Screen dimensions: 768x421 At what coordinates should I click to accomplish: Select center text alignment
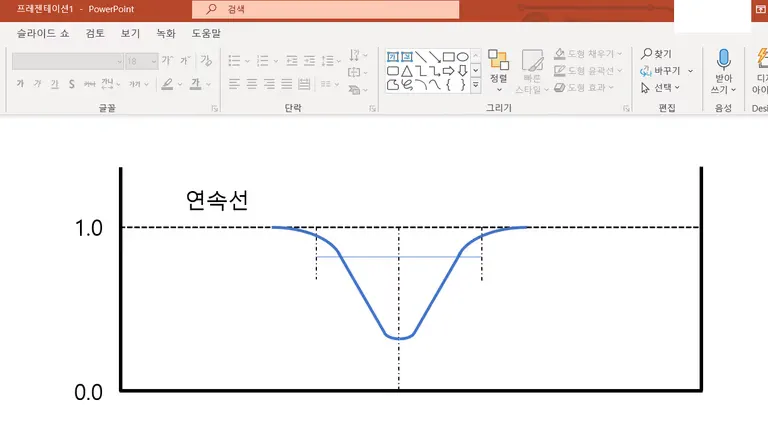click(x=252, y=84)
